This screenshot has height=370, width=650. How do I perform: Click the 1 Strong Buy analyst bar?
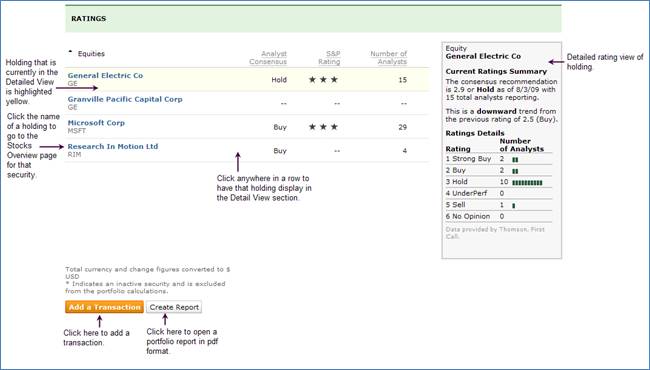(515, 160)
